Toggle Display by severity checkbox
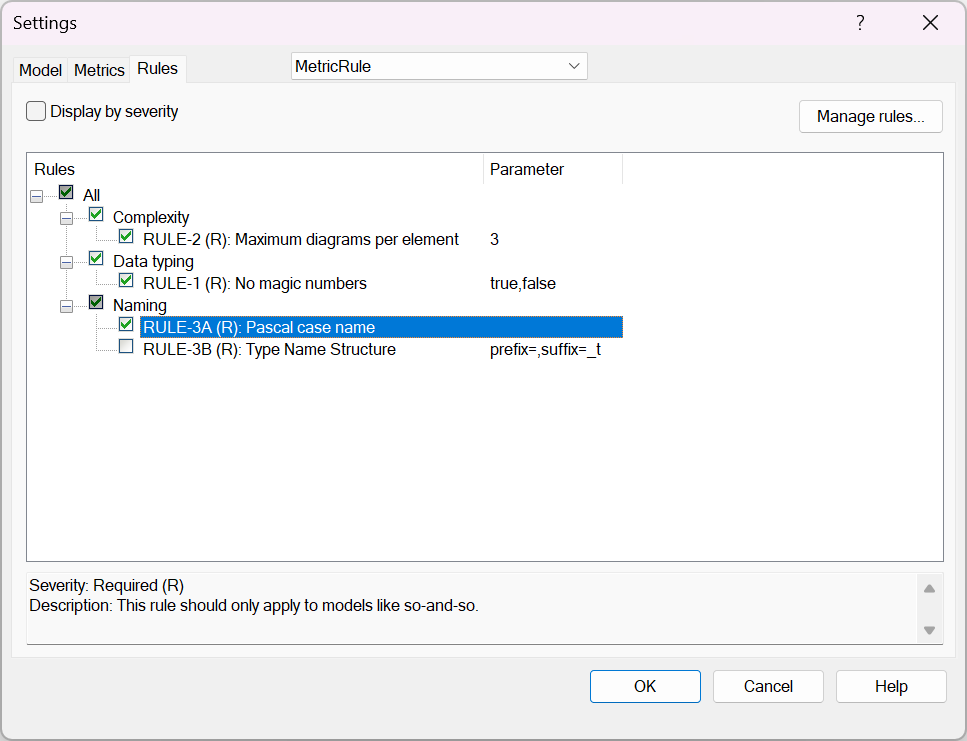 tap(37, 112)
